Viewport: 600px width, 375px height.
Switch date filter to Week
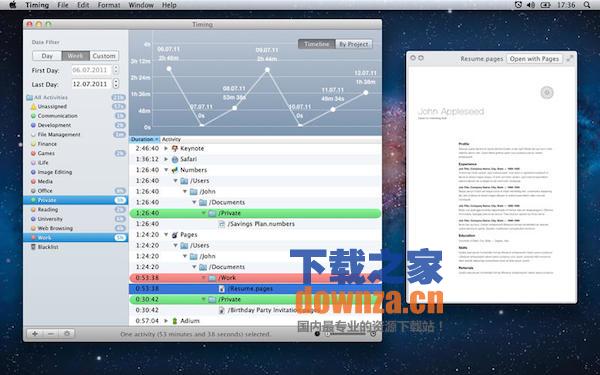pyautogui.click(x=75, y=56)
